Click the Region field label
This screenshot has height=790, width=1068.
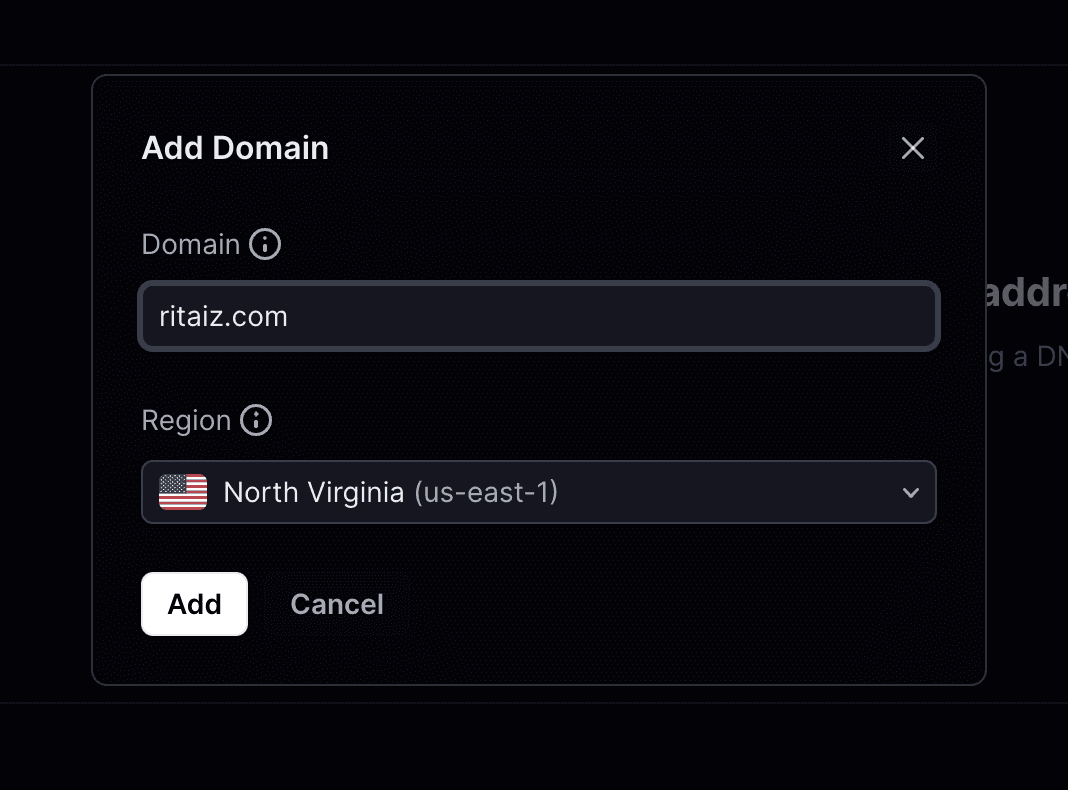[186, 420]
